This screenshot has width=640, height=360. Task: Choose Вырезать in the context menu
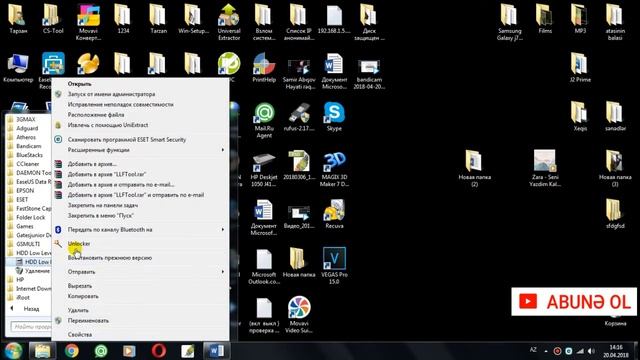point(140,286)
